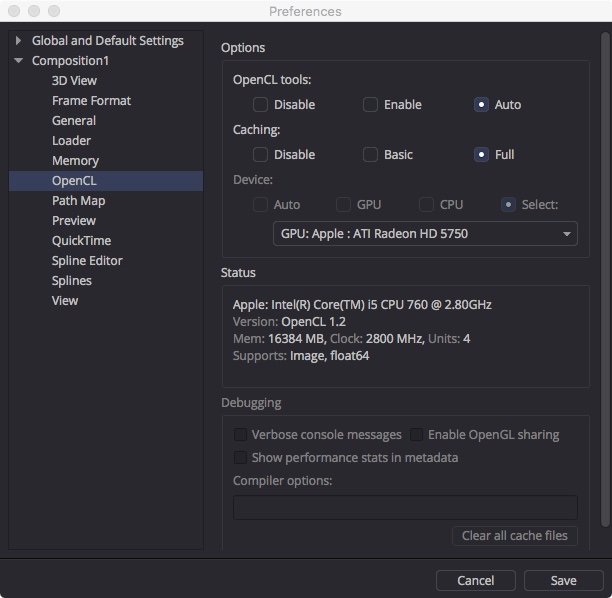Image resolution: width=612 pixels, height=598 pixels.
Task: Enable OpenGL sharing checkbox
Action: pyautogui.click(x=416, y=434)
